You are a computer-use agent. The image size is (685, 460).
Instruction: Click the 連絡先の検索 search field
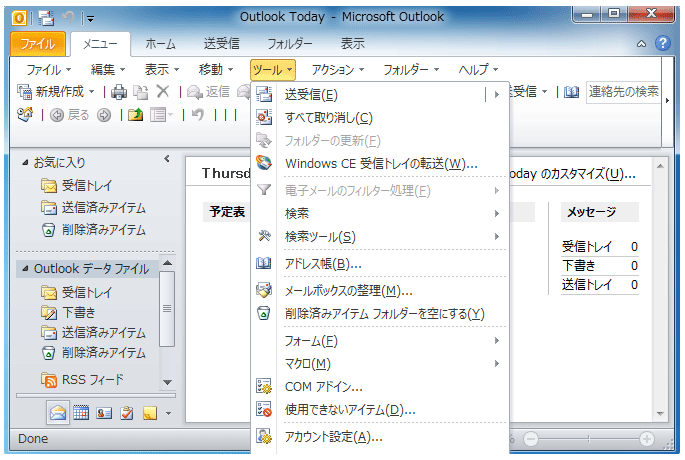[x=623, y=92]
